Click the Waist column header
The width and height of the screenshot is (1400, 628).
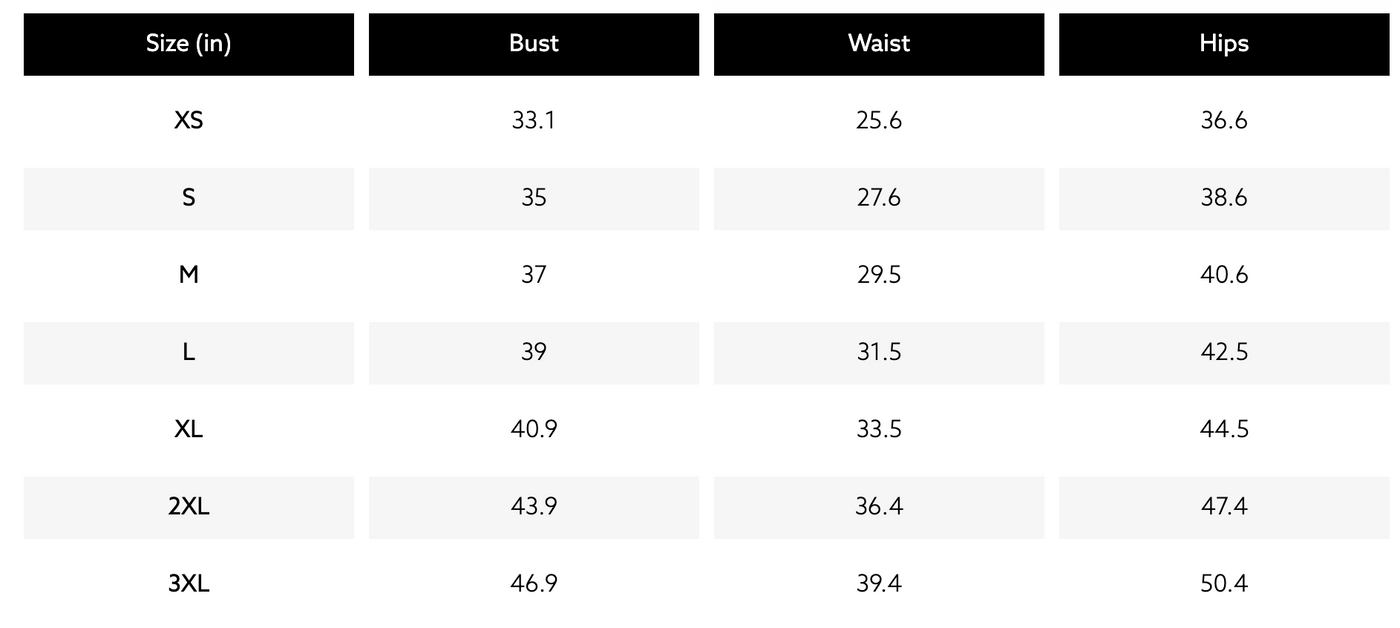point(878,44)
